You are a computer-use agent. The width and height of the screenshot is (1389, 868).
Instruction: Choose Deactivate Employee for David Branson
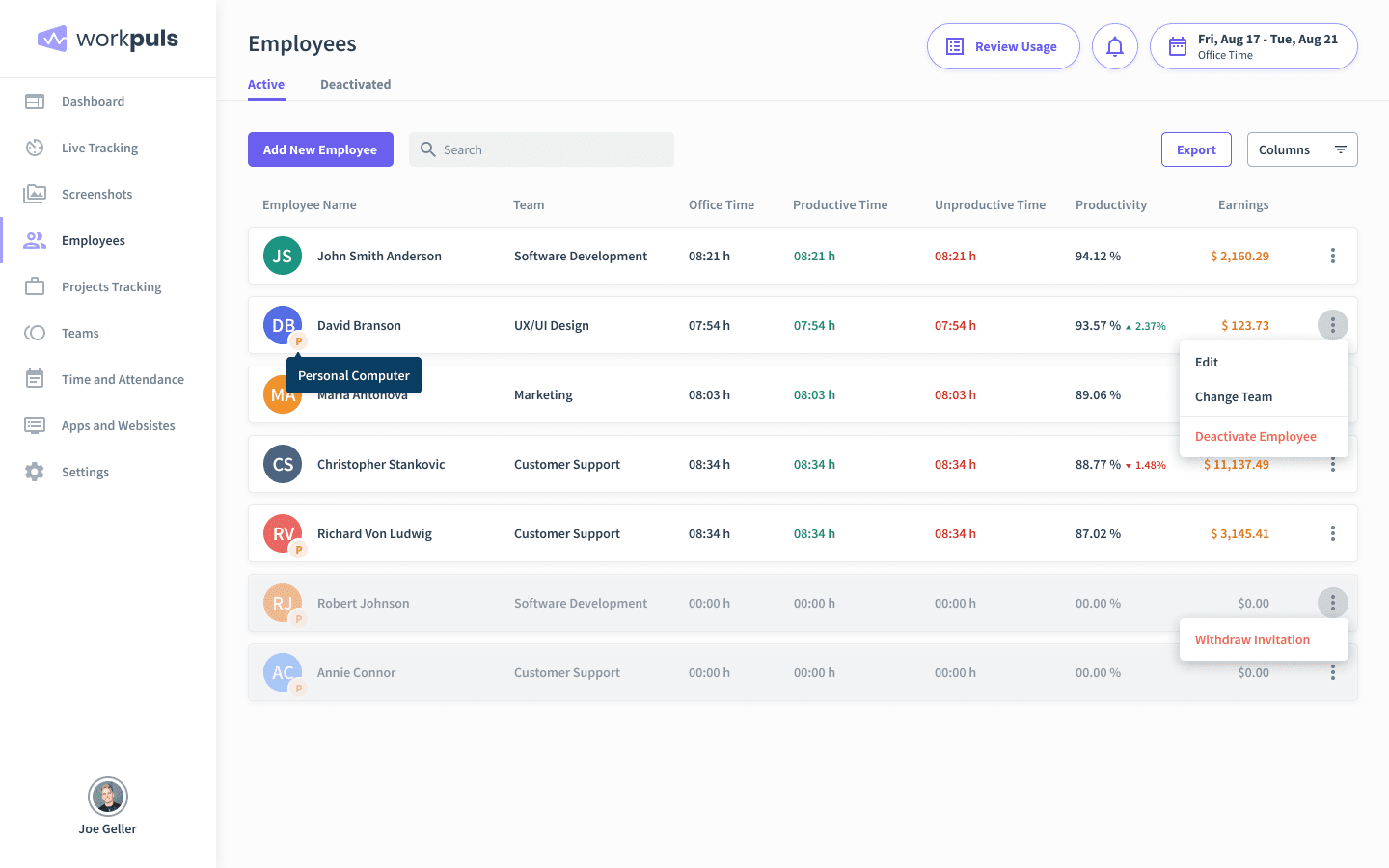1255,436
